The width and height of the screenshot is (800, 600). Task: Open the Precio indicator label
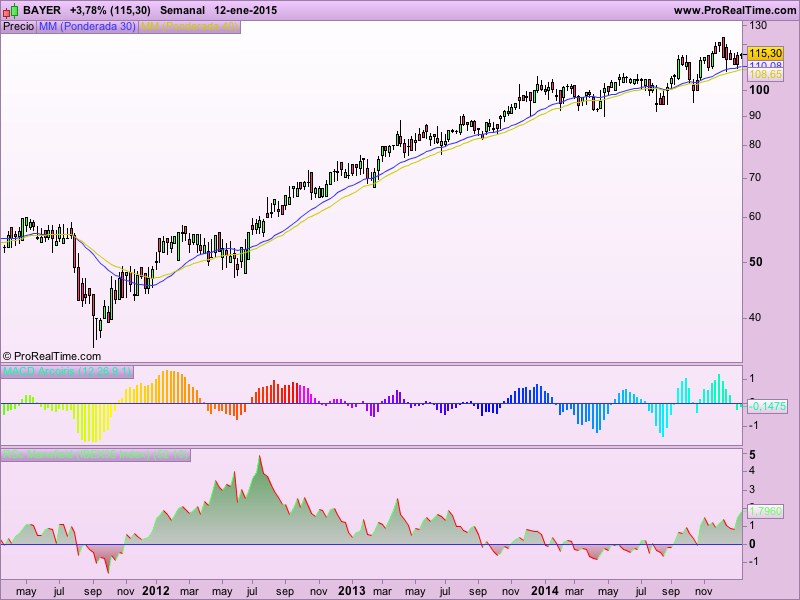tap(18, 27)
